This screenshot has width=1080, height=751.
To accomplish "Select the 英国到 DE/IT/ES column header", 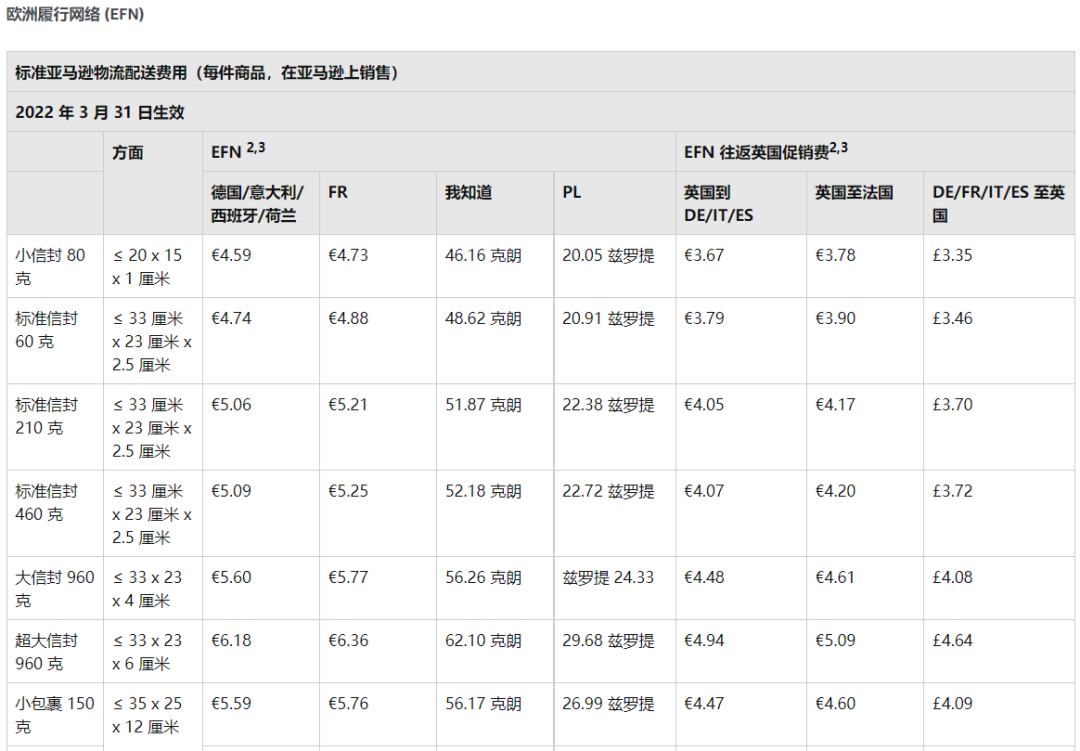I will tap(718, 203).
